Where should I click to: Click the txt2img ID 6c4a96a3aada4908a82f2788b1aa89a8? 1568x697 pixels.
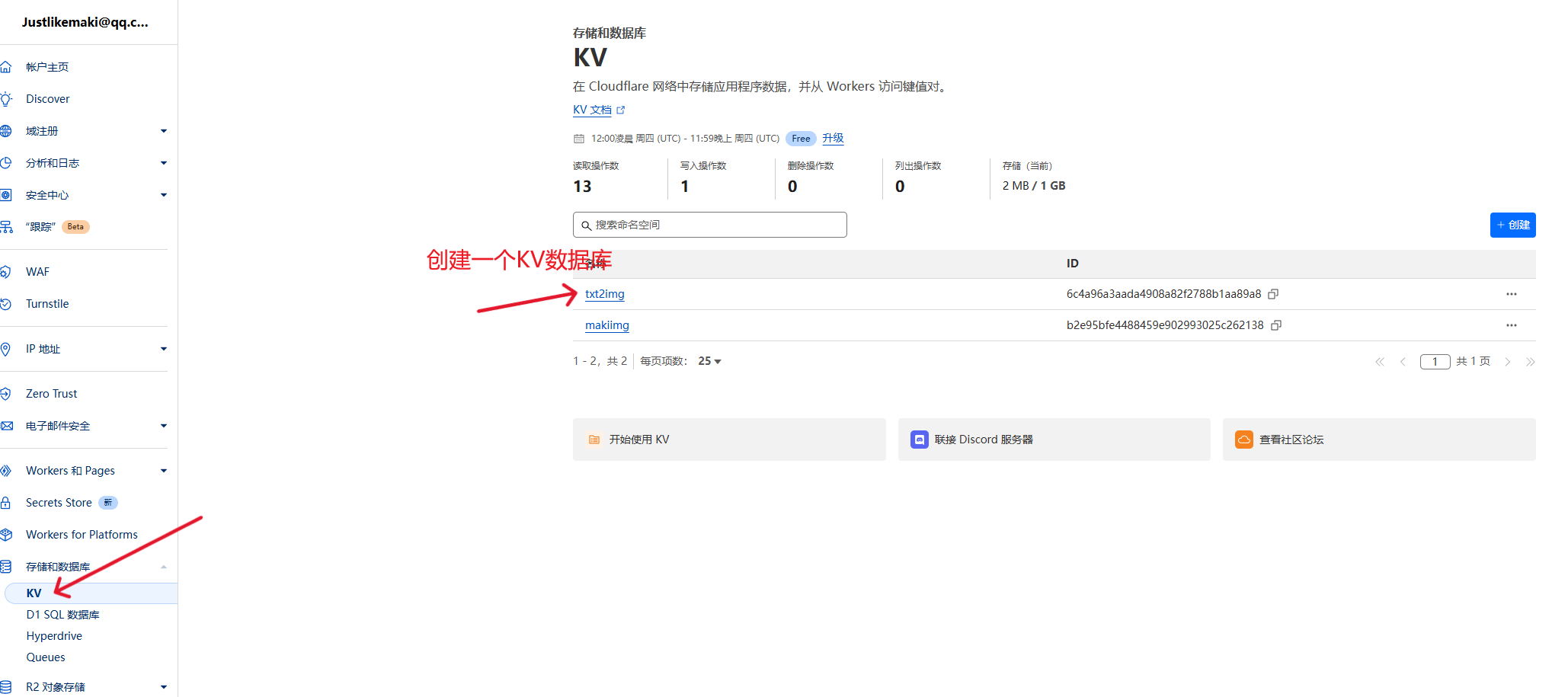(x=1163, y=294)
